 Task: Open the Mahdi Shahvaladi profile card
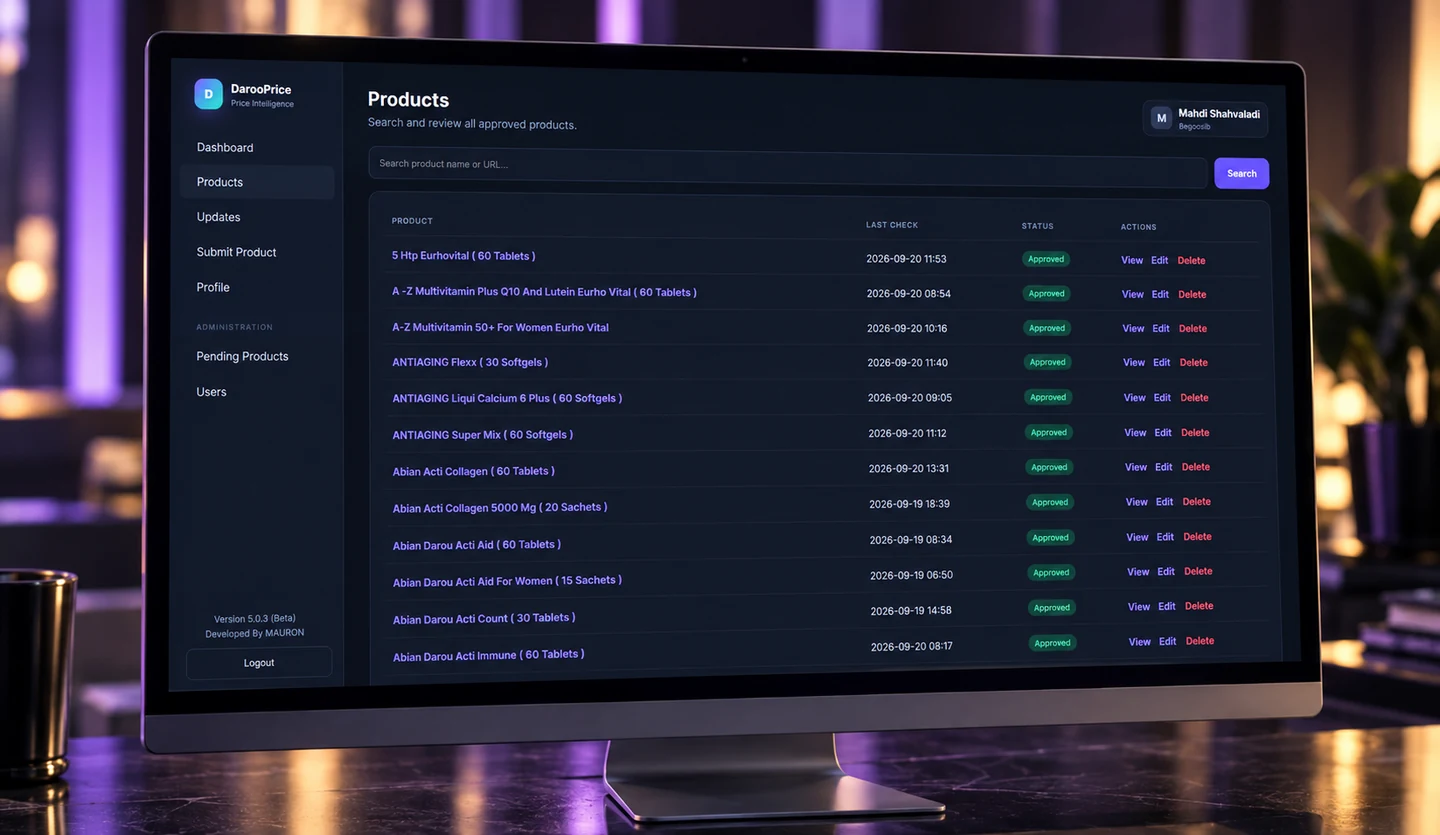(1205, 119)
